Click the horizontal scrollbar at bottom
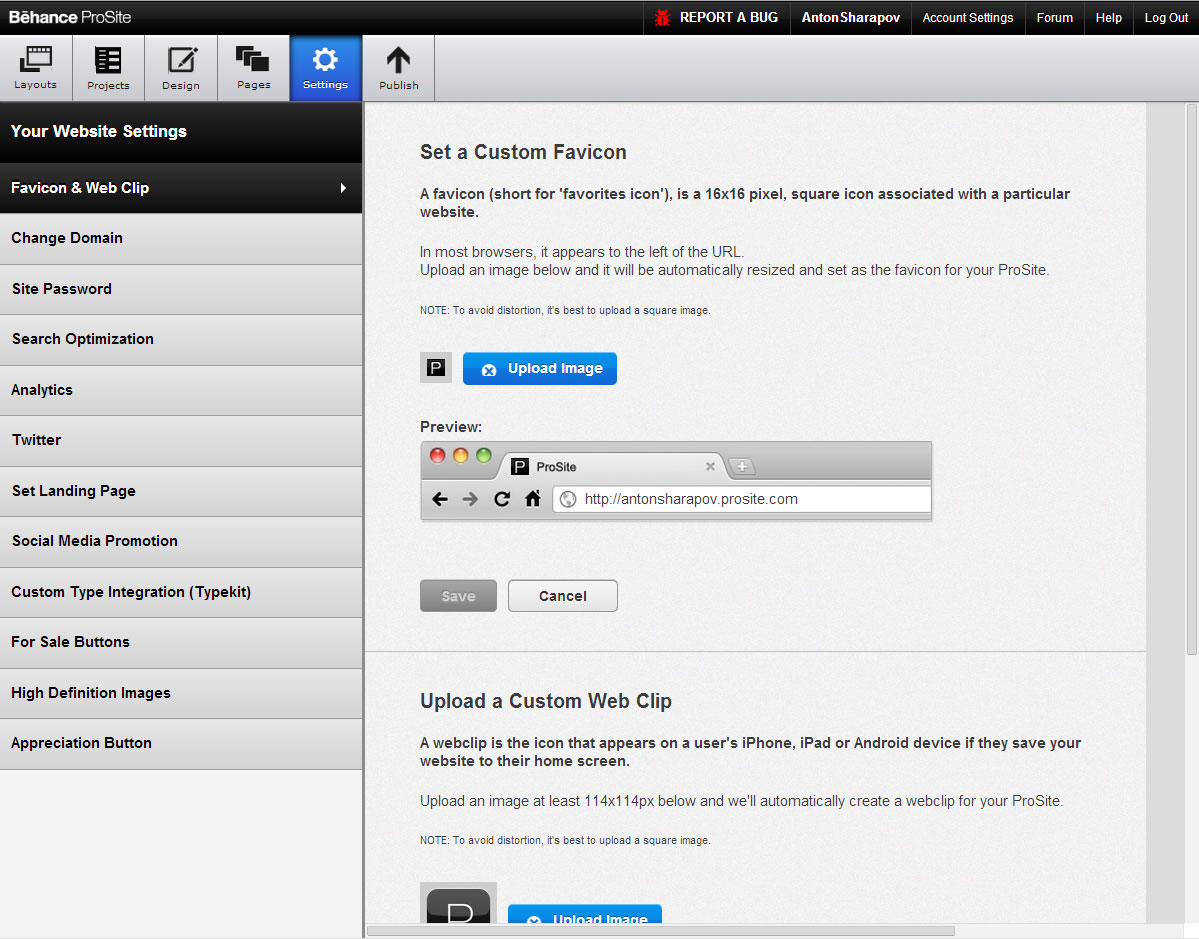 [x=660, y=931]
